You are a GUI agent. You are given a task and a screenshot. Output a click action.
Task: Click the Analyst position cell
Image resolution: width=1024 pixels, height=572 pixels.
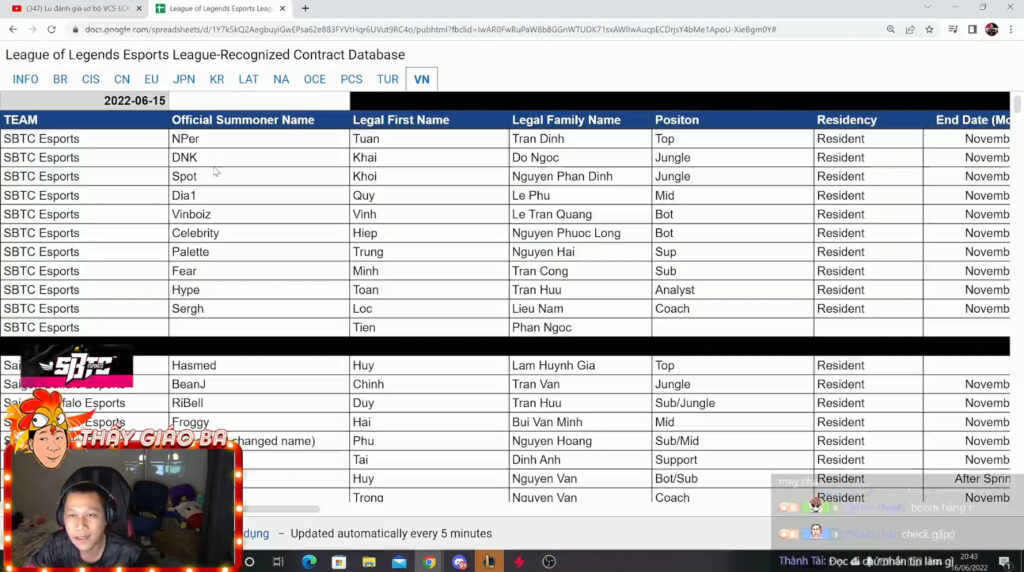[x=733, y=290]
